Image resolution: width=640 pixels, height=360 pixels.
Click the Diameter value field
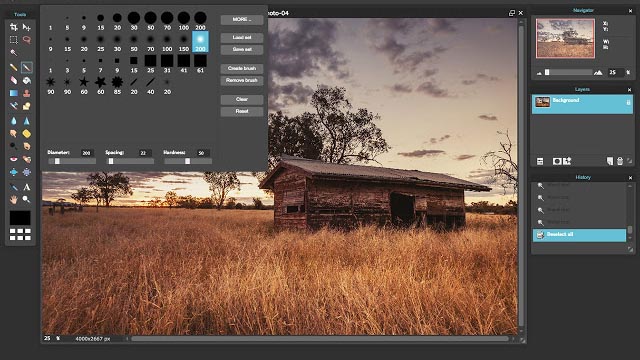[87, 153]
